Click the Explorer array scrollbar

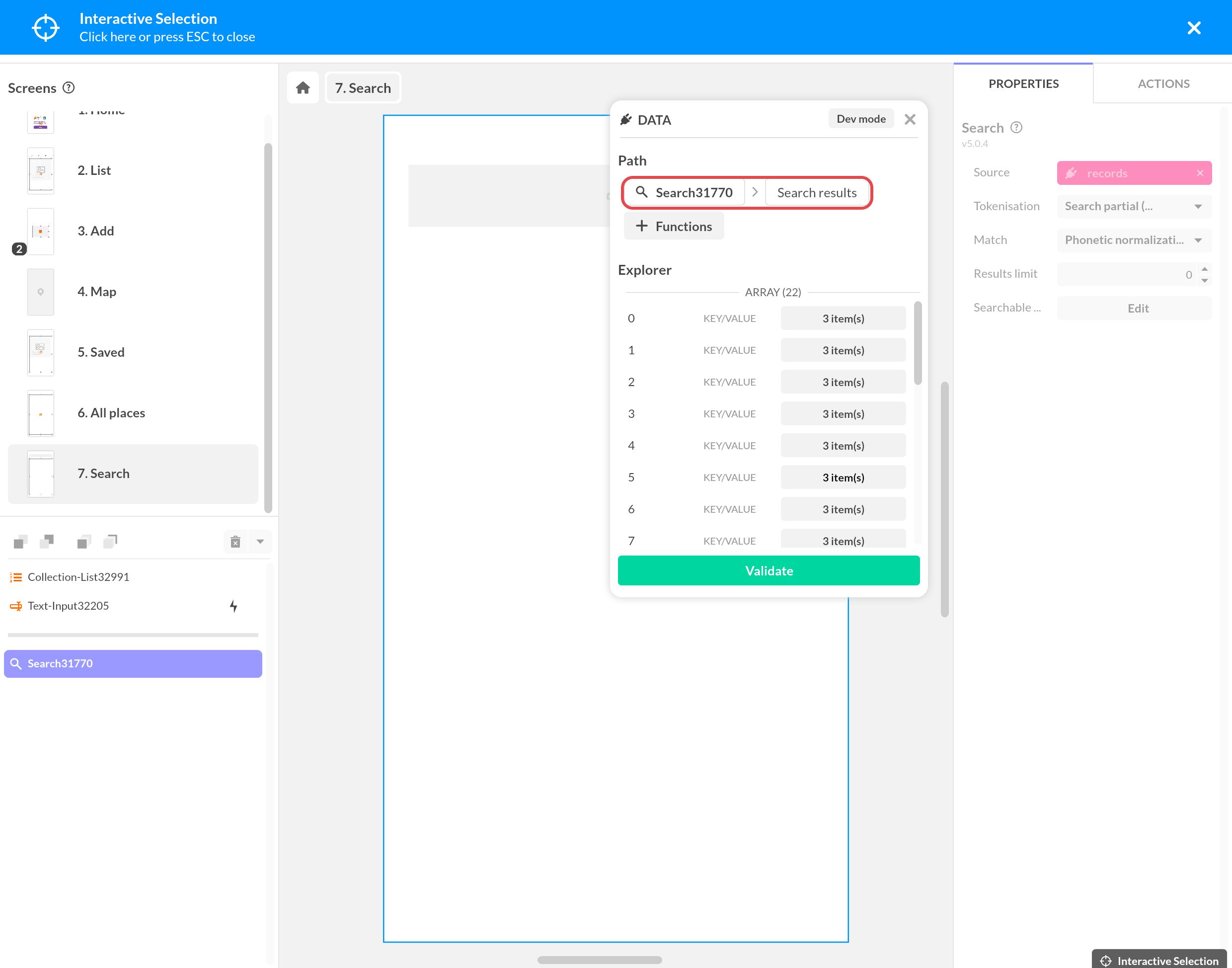point(918,343)
